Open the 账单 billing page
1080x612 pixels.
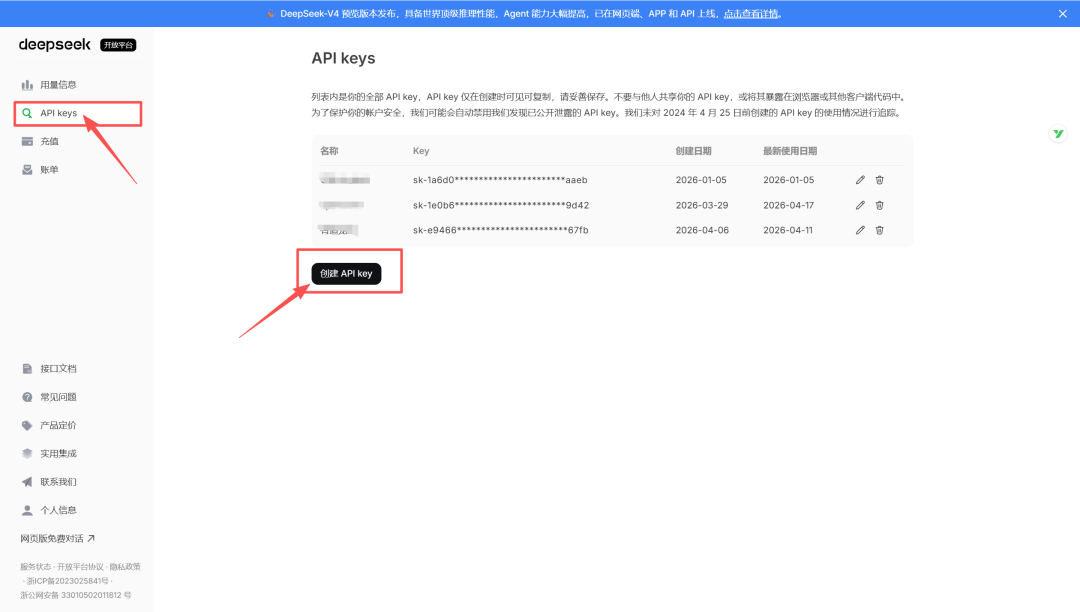(x=49, y=169)
